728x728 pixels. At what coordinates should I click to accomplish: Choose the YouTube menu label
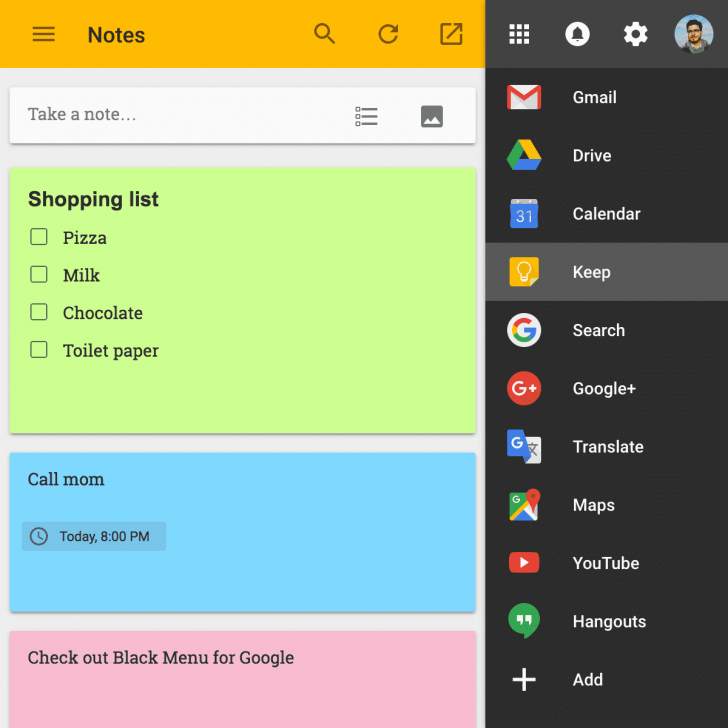point(606,563)
